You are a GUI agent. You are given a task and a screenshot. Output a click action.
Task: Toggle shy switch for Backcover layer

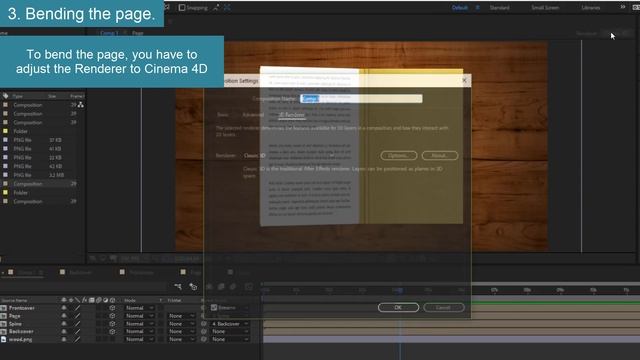(64, 331)
